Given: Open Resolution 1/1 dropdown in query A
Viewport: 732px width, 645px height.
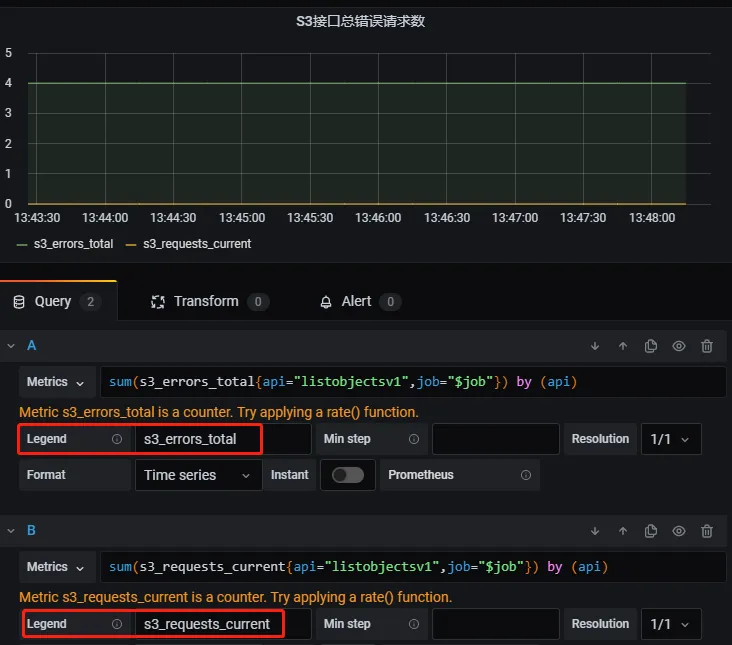Looking at the screenshot, I should [x=670, y=439].
